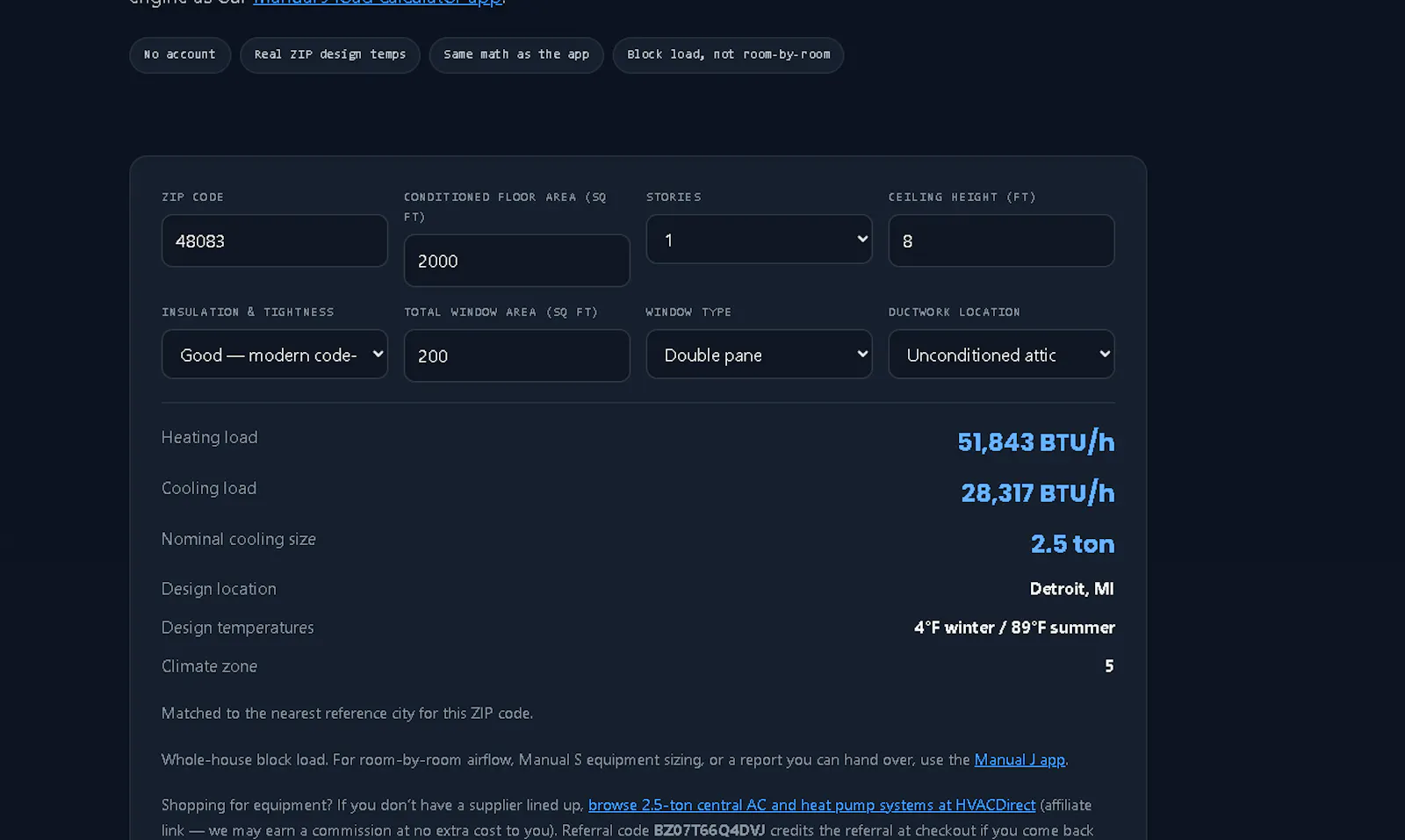Image resolution: width=1405 pixels, height=840 pixels.
Task: Open the Window Type dropdown
Action: [759, 354]
